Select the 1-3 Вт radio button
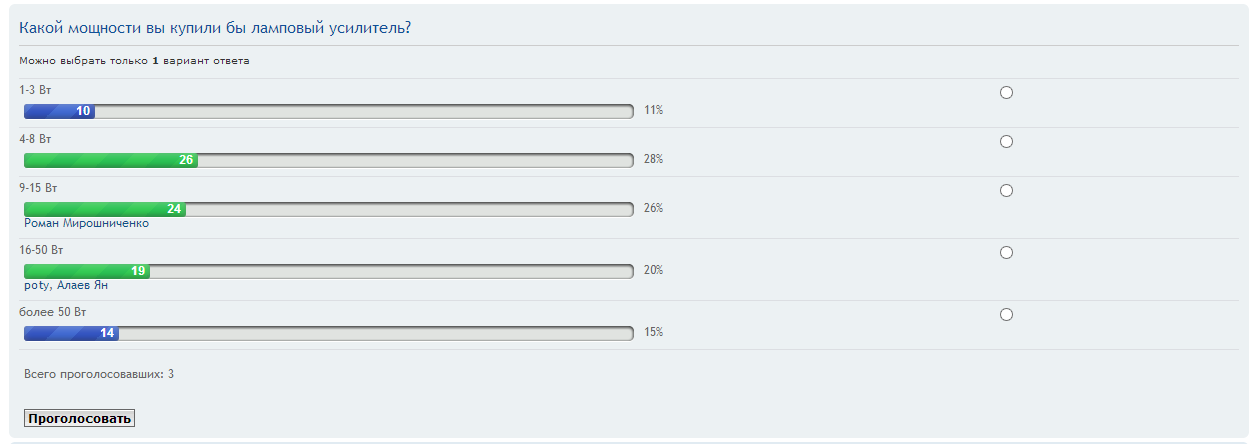 (x=1006, y=93)
